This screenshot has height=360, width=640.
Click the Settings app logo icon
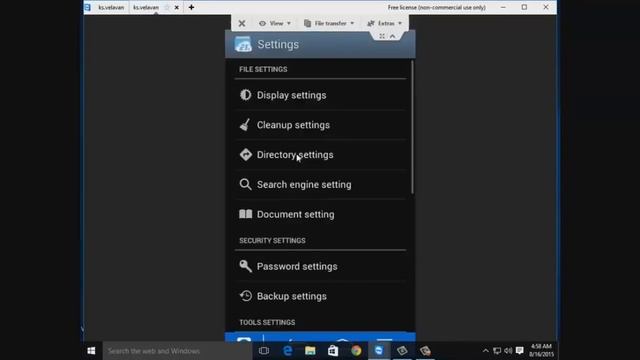243,44
